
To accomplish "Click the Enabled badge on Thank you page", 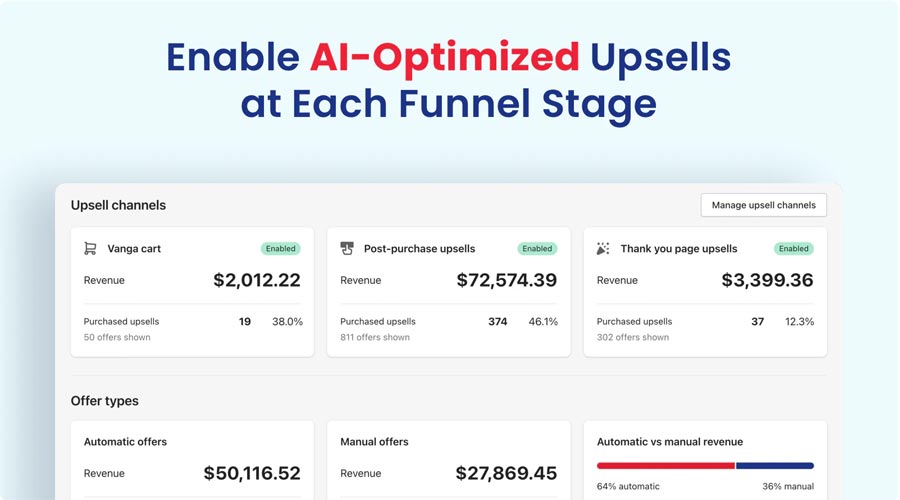I will tap(794, 249).
